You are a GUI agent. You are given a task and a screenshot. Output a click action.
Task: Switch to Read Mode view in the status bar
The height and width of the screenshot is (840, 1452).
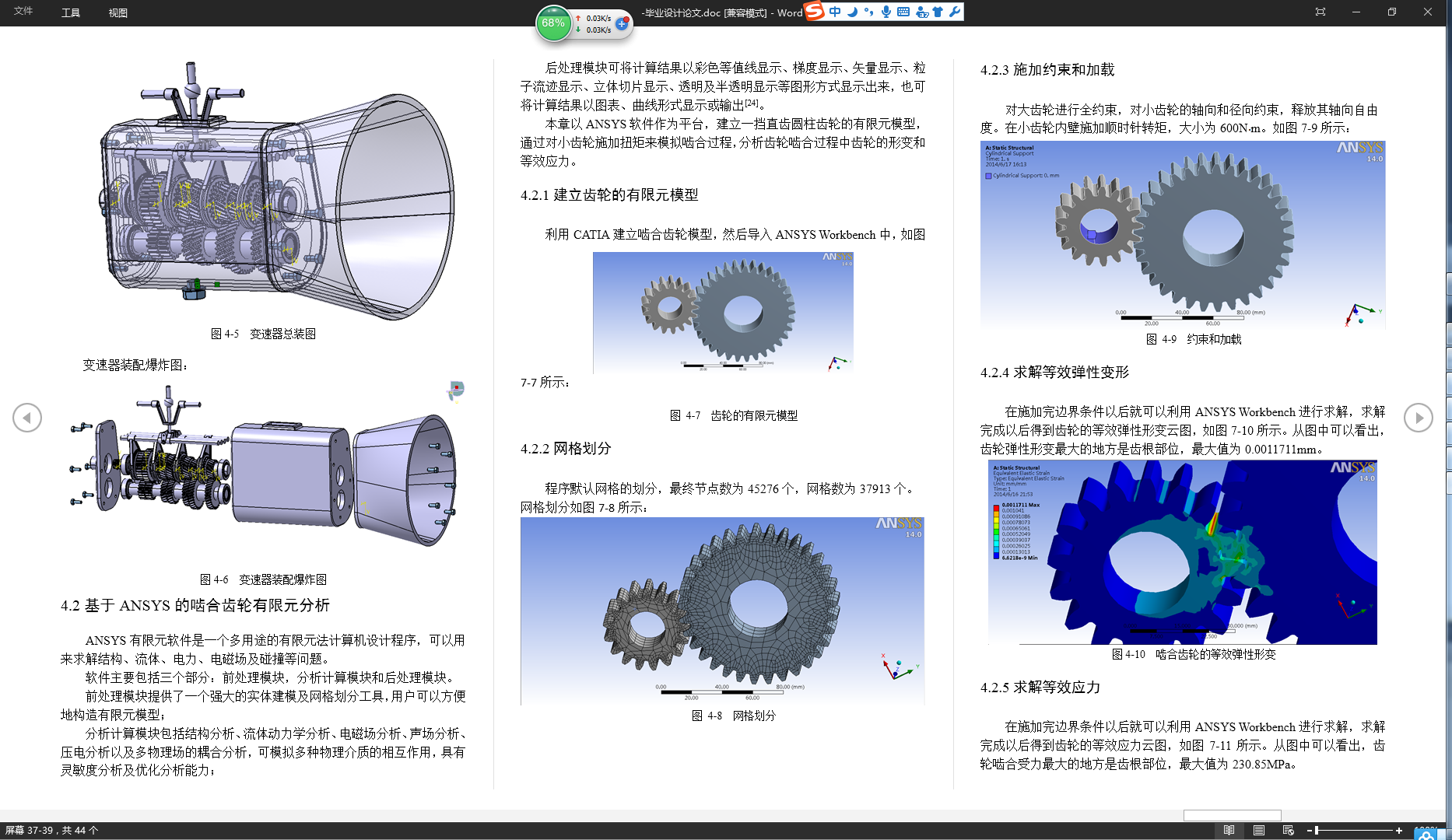click(x=1229, y=830)
